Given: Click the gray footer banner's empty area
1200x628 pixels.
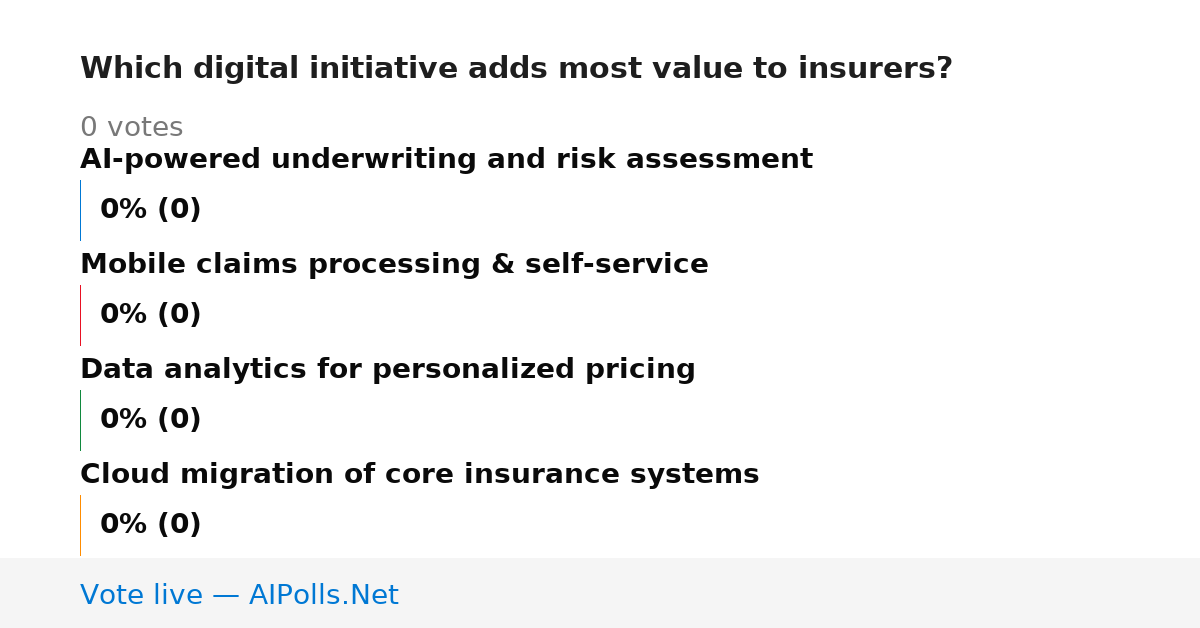Looking at the screenshot, I should tap(800, 593).
